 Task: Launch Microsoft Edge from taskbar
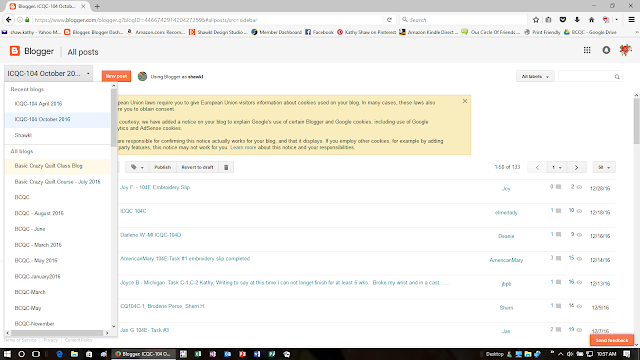(60, 354)
